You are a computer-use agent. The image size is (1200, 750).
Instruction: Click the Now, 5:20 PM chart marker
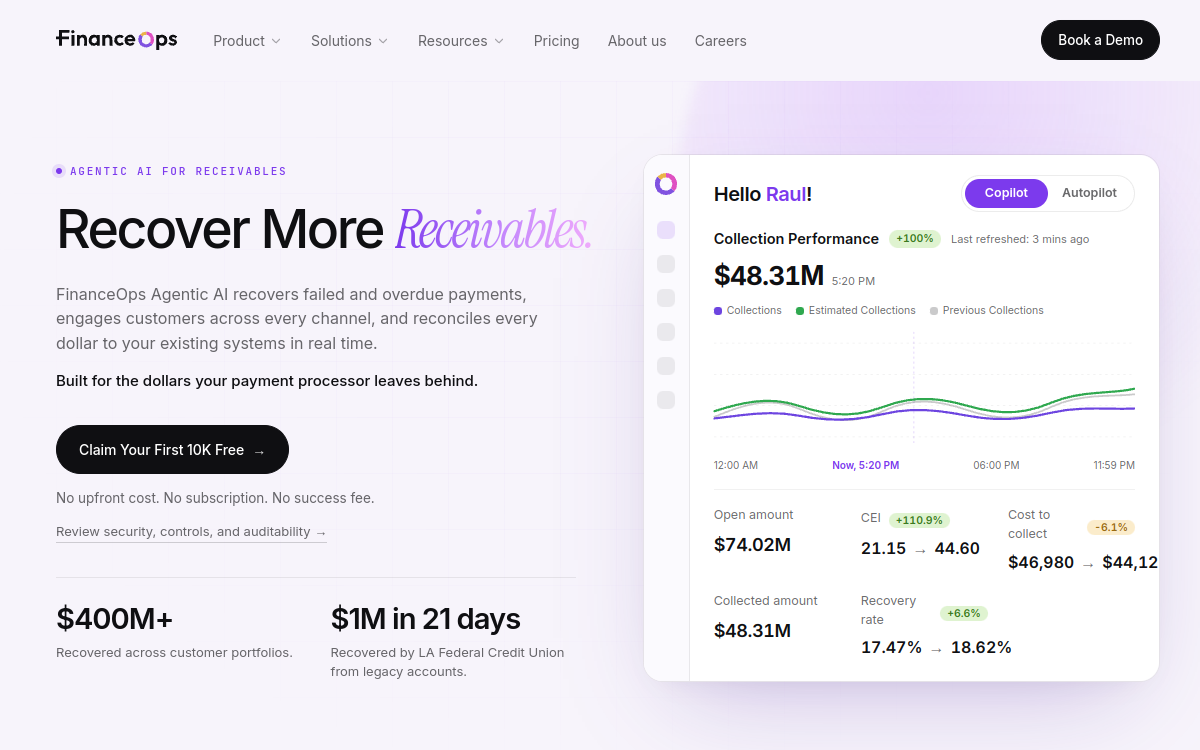point(866,465)
